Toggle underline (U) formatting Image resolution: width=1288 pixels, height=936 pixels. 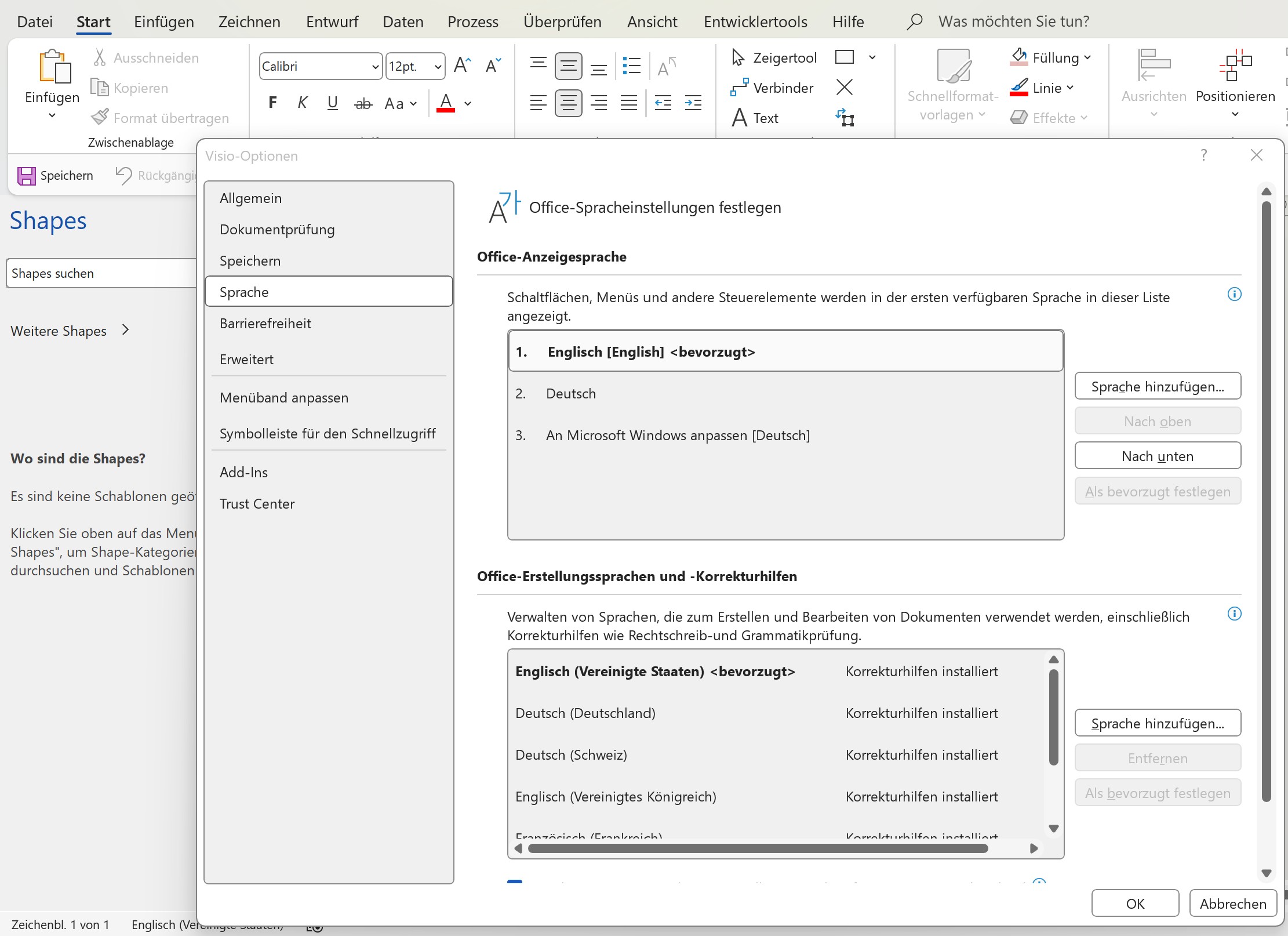click(x=332, y=103)
